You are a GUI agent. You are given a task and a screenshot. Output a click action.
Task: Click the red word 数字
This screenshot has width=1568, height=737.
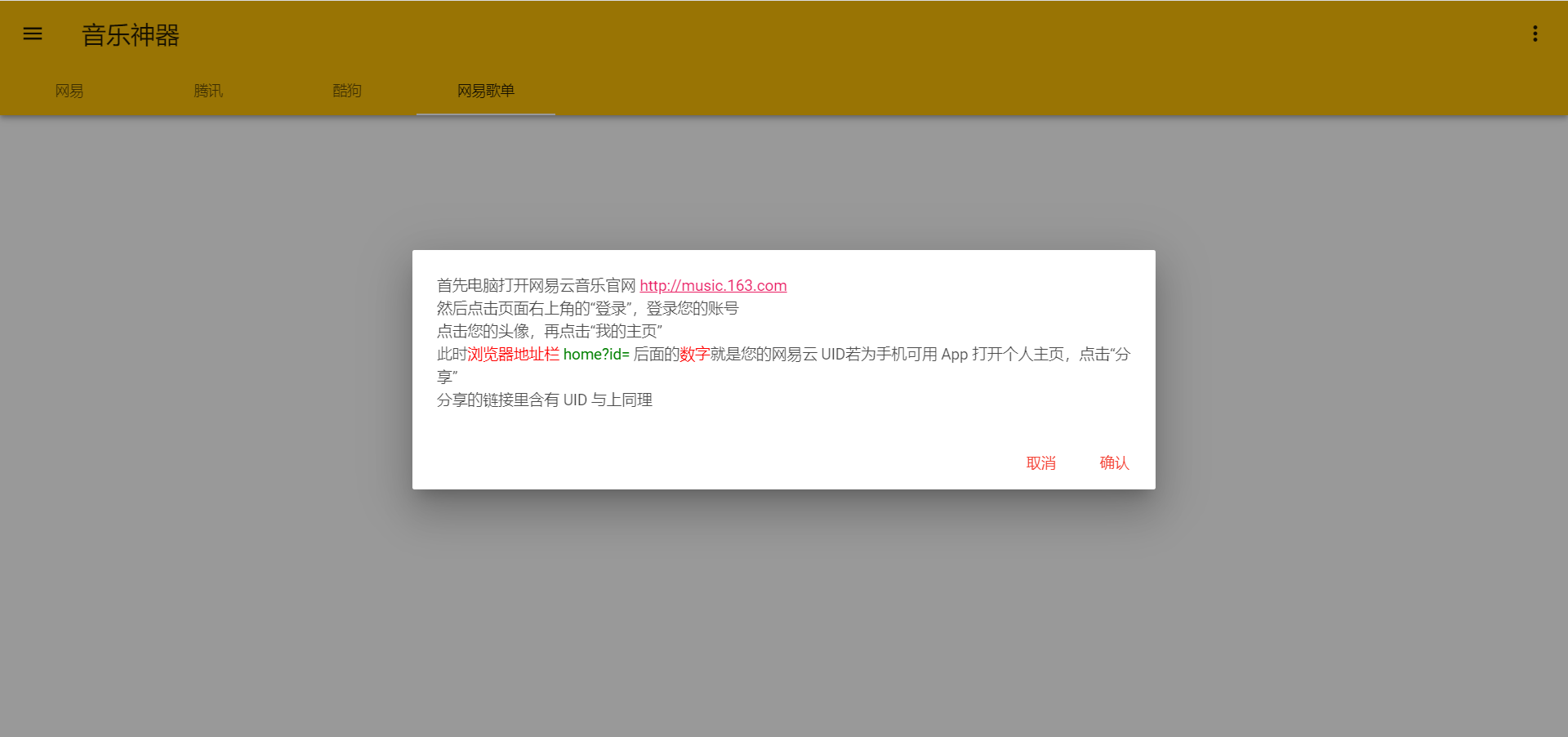(695, 354)
